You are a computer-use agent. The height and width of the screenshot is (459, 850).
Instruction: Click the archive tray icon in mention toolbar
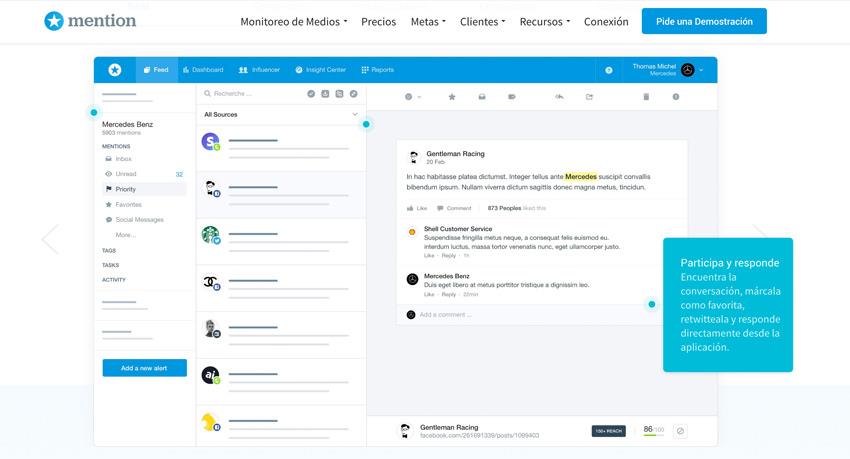coord(481,97)
